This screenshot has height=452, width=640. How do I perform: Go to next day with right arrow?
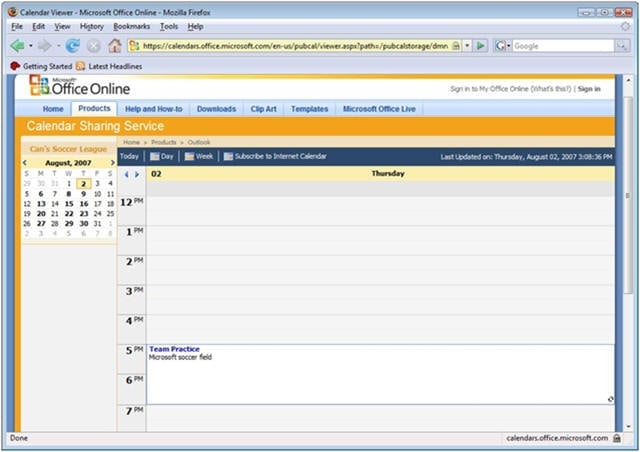[x=137, y=174]
